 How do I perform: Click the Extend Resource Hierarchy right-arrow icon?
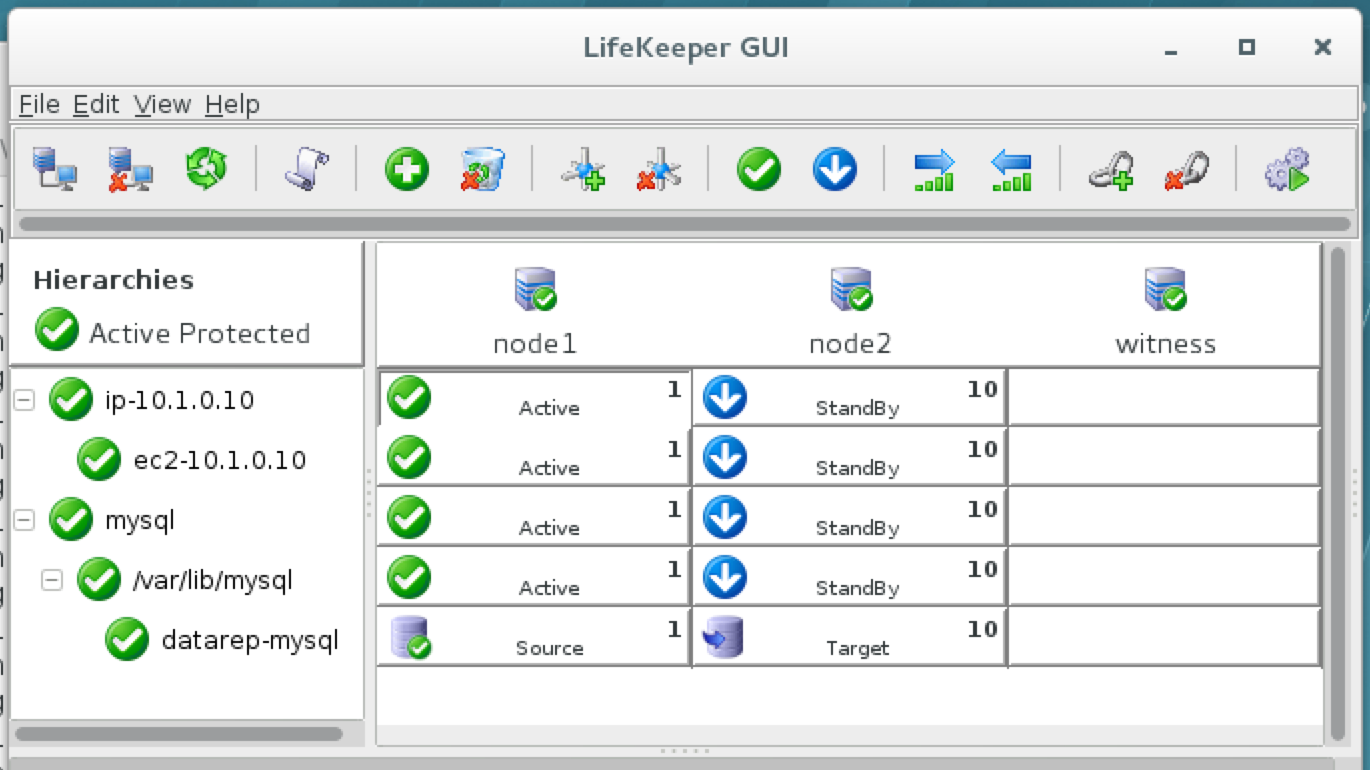tap(934, 170)
